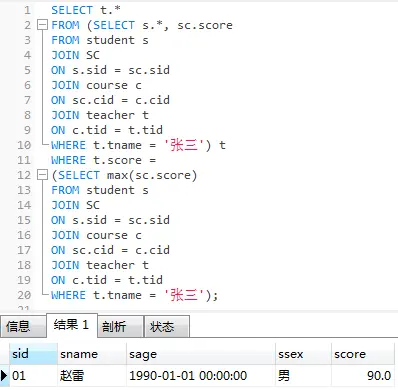Click the ssex column header

303,354
